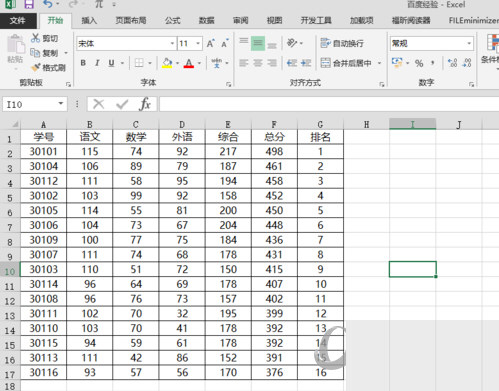The height and width of the screenshot is (391, 499).
Task: Switch to the Insert (插入) tab
Action: click(x=89, y=20)
